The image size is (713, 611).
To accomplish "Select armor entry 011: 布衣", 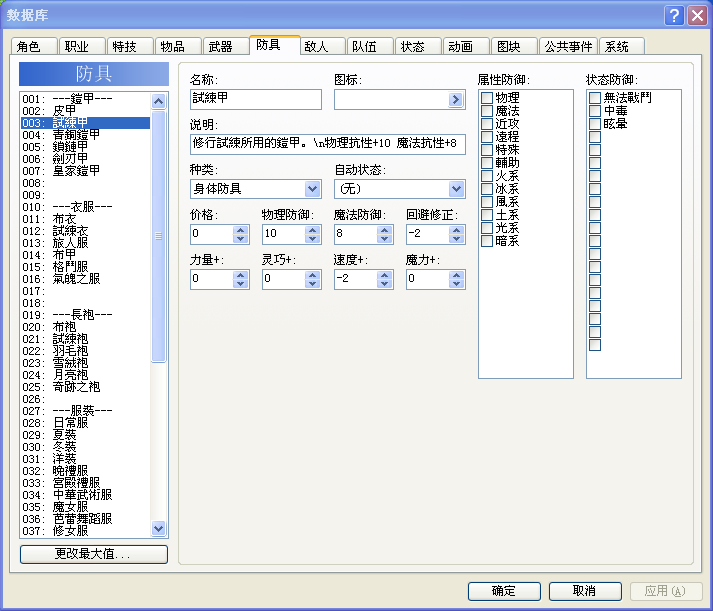I will (85, 219).
